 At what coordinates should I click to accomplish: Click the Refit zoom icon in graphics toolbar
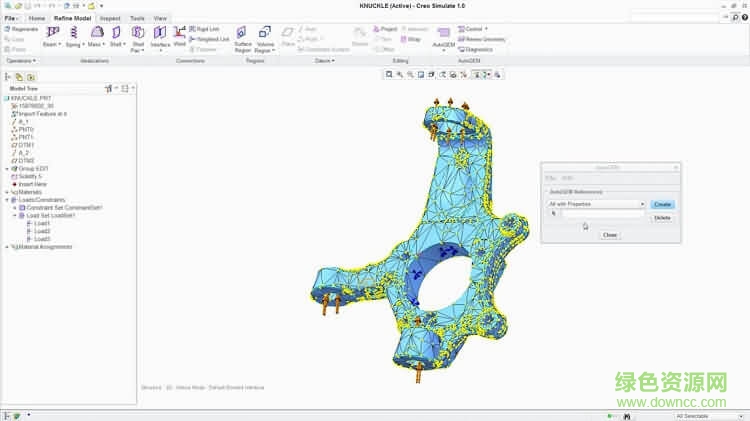pos(389,75)
